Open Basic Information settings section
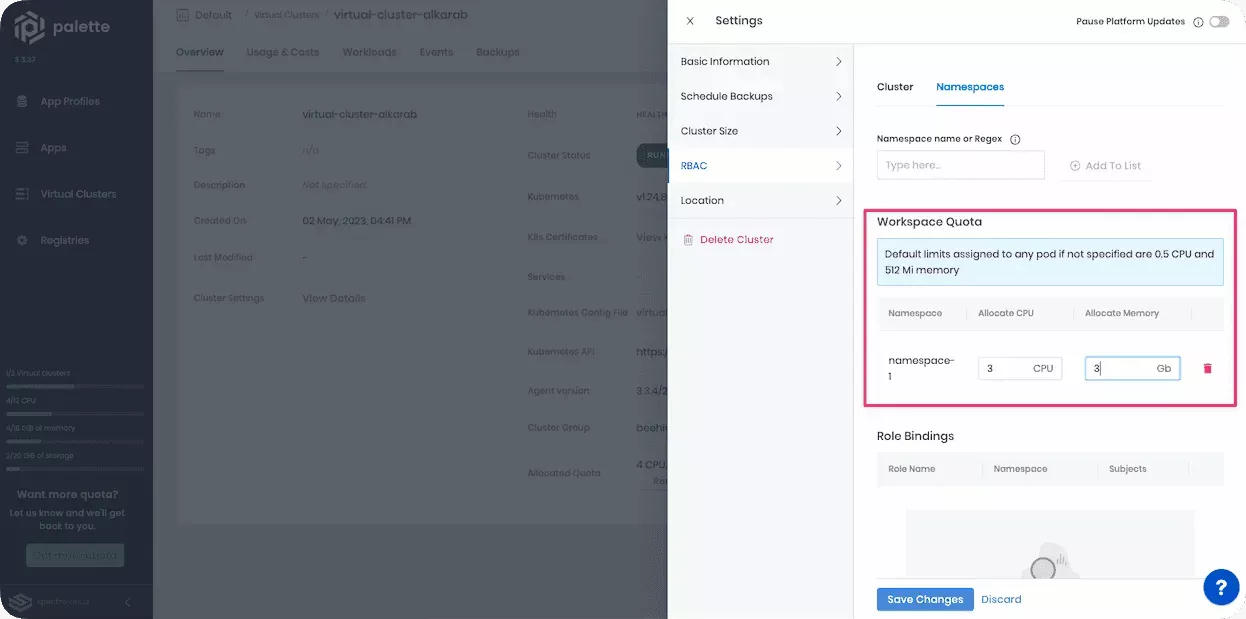1246x619 pixels. tap(760, 62)
